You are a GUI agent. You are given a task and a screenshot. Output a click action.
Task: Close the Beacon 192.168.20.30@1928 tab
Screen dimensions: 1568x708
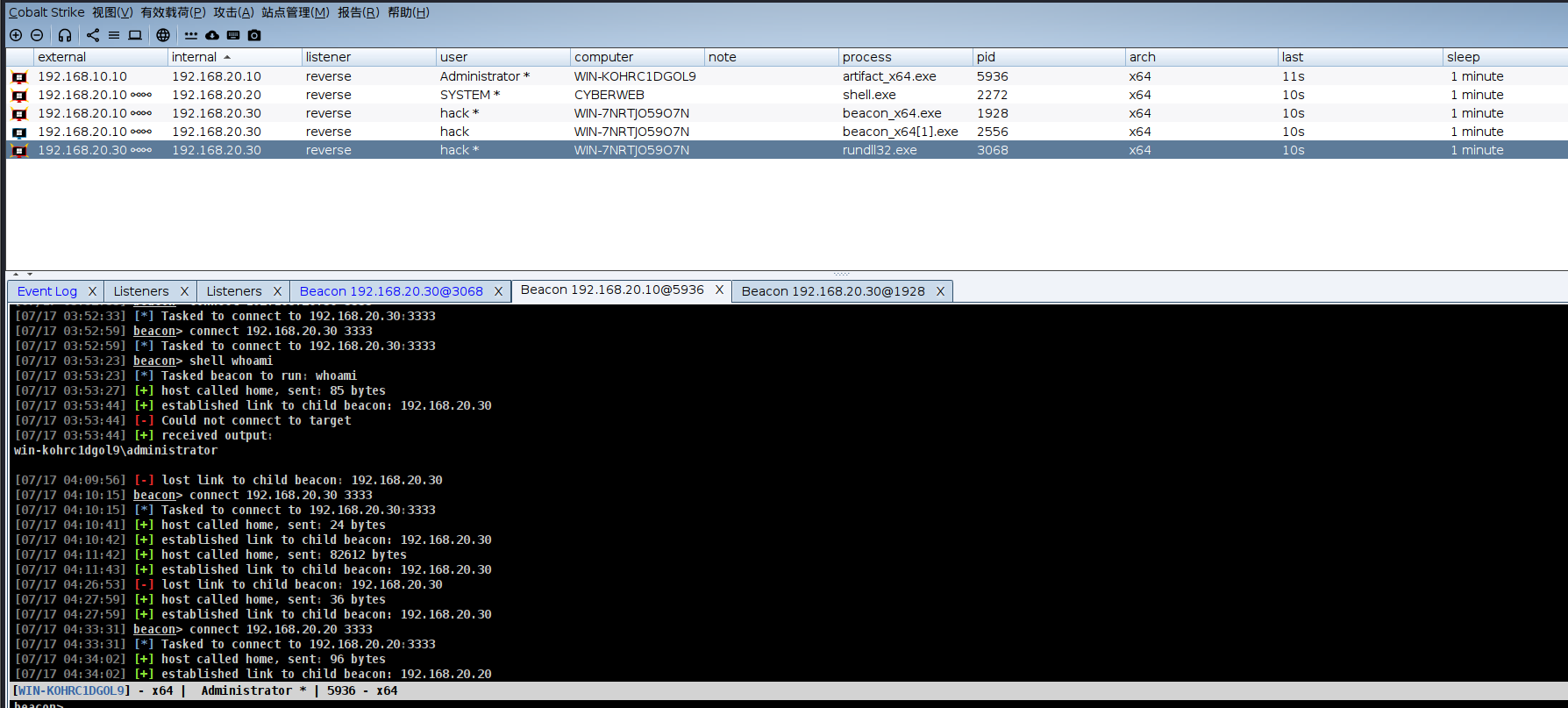[x=940, y=291]
